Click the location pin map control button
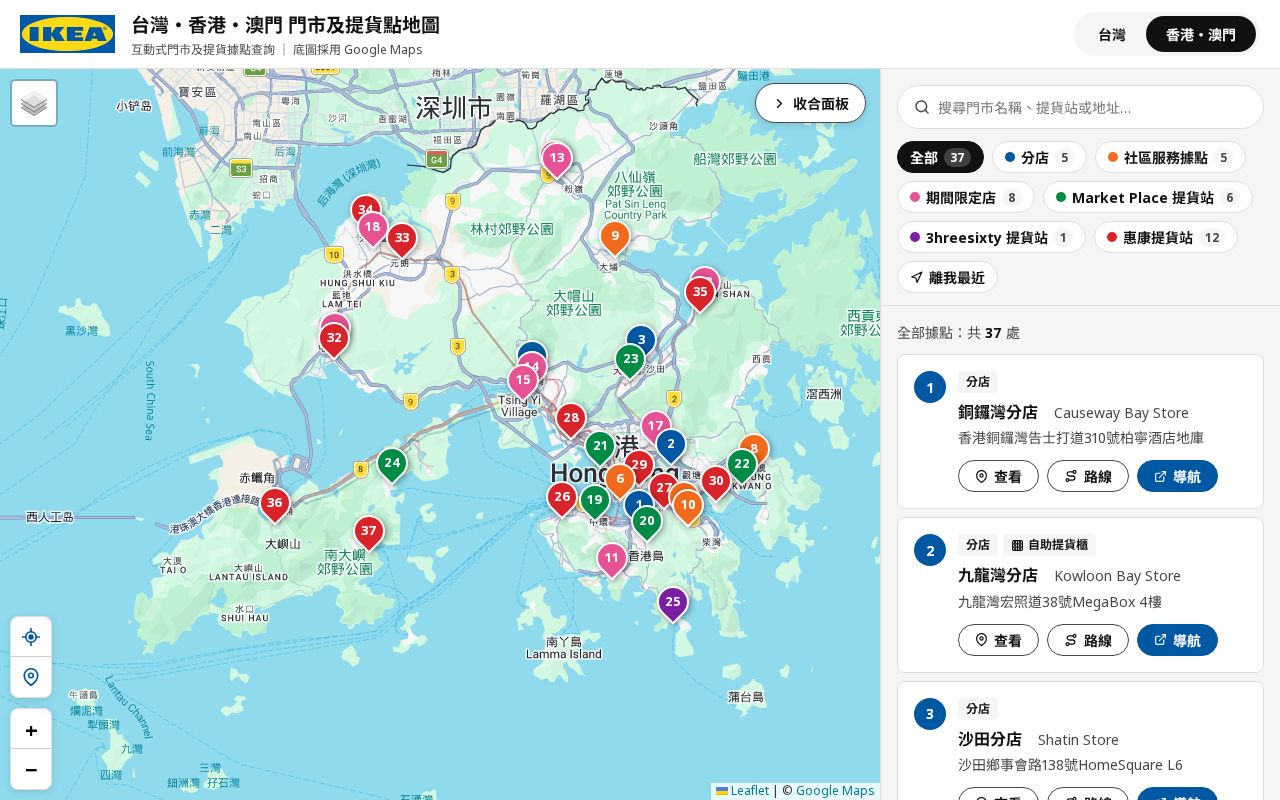1280x800 pixels. (31, 677)
